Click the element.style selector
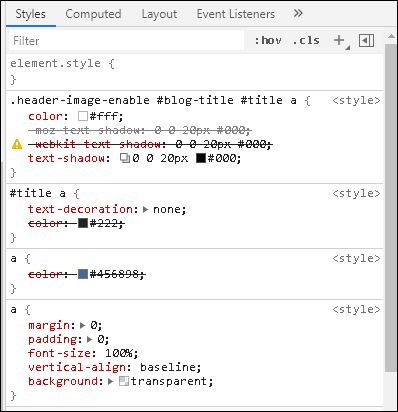Screen dimensions: 398x412 point(55,63)
